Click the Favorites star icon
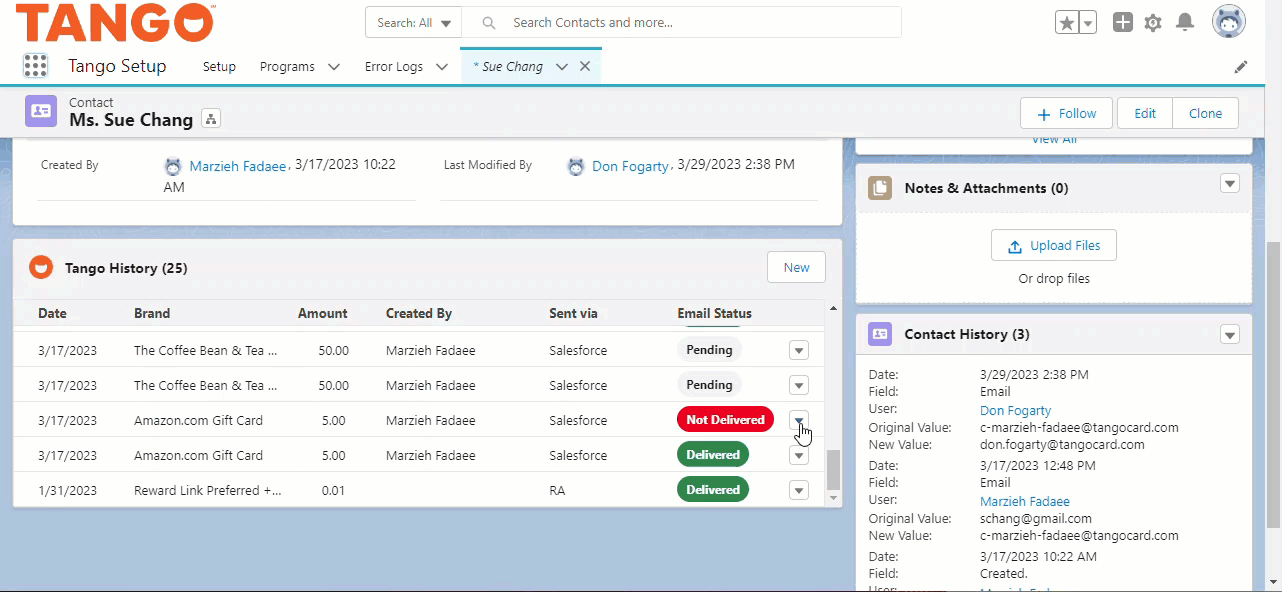 point(1068,23)
